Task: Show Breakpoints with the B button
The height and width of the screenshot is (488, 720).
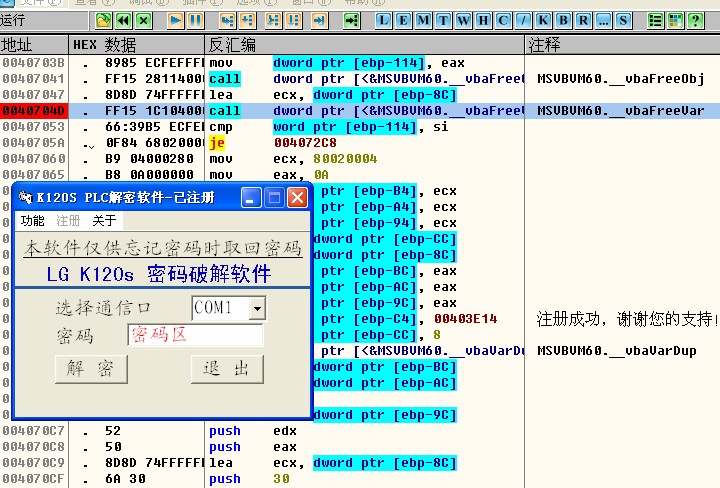Action: point(563,21)
